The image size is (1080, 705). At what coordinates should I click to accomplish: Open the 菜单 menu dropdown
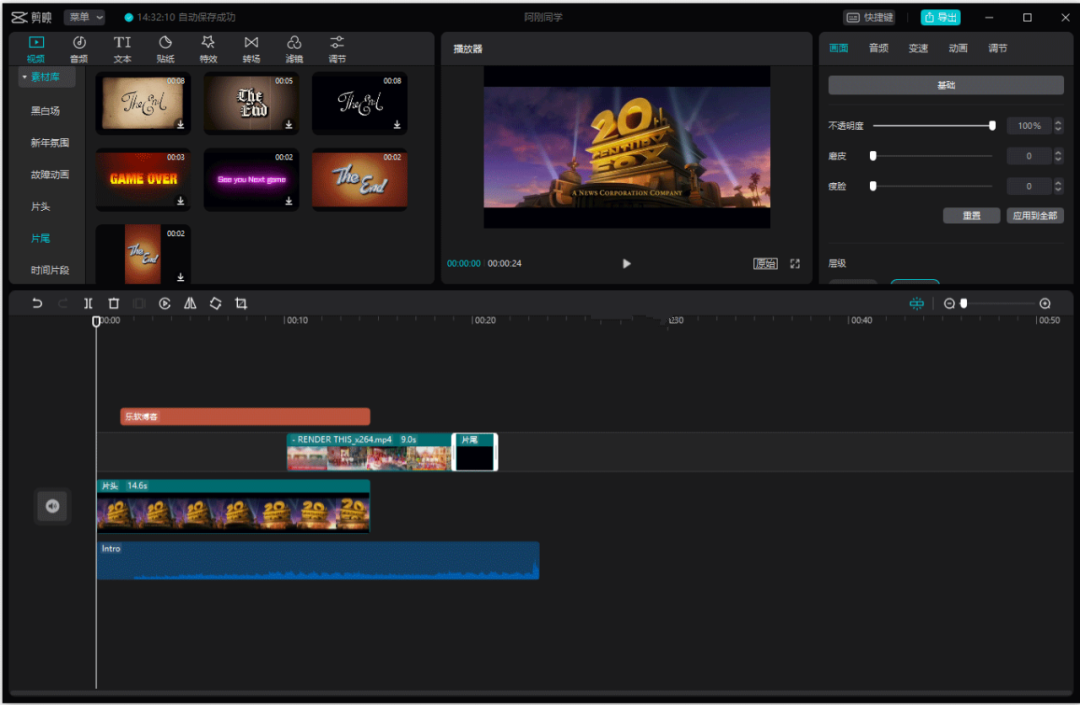coord(84,17)
